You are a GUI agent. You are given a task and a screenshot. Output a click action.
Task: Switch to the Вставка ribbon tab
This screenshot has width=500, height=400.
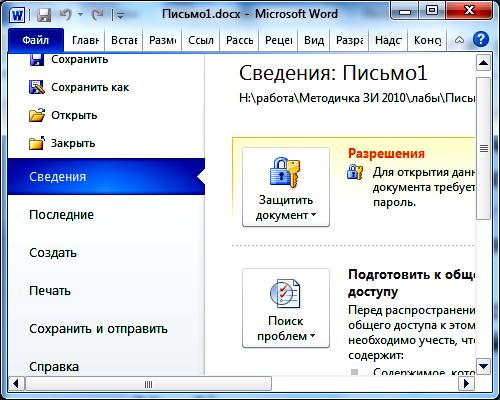124,40
